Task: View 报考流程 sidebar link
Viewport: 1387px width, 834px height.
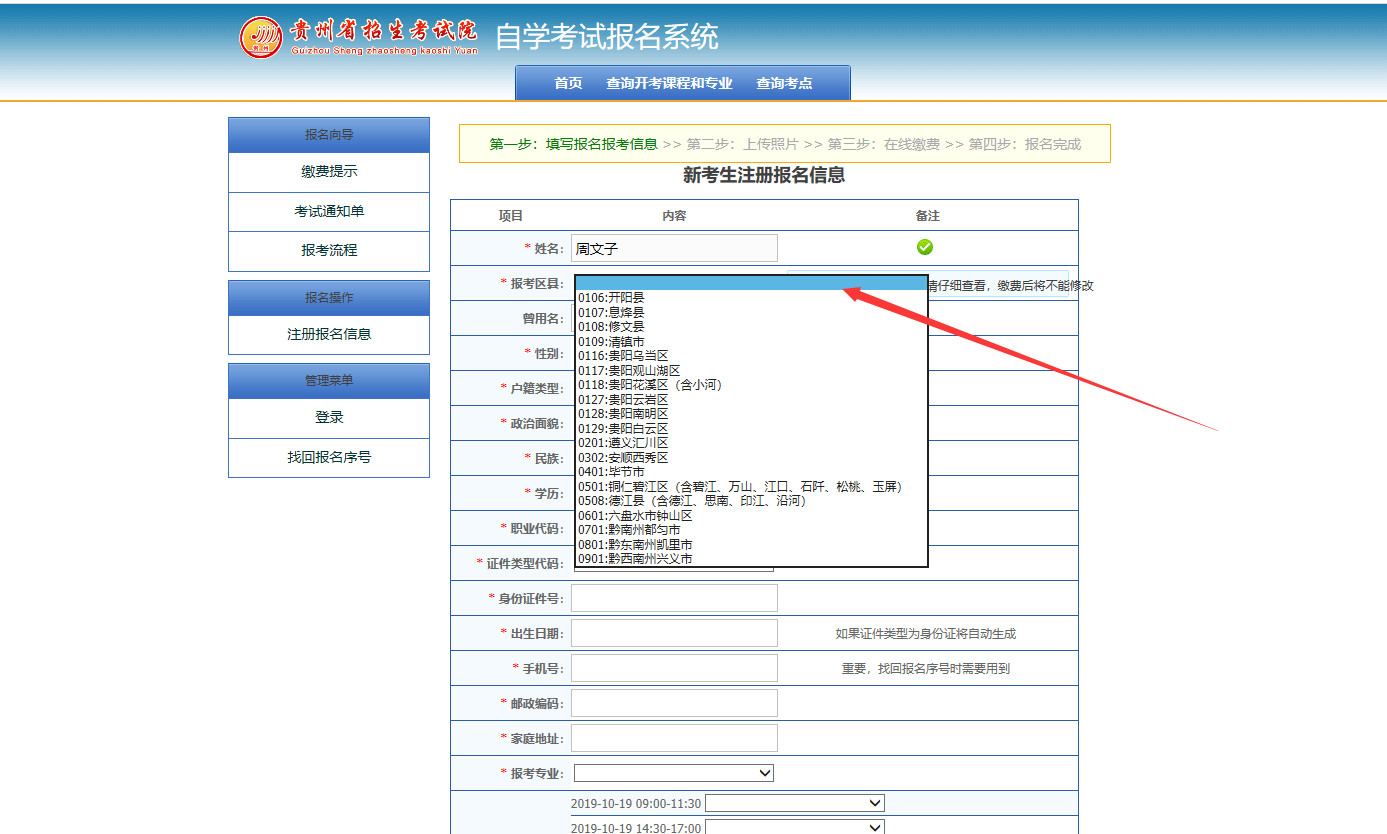Action: click(329, 251)
